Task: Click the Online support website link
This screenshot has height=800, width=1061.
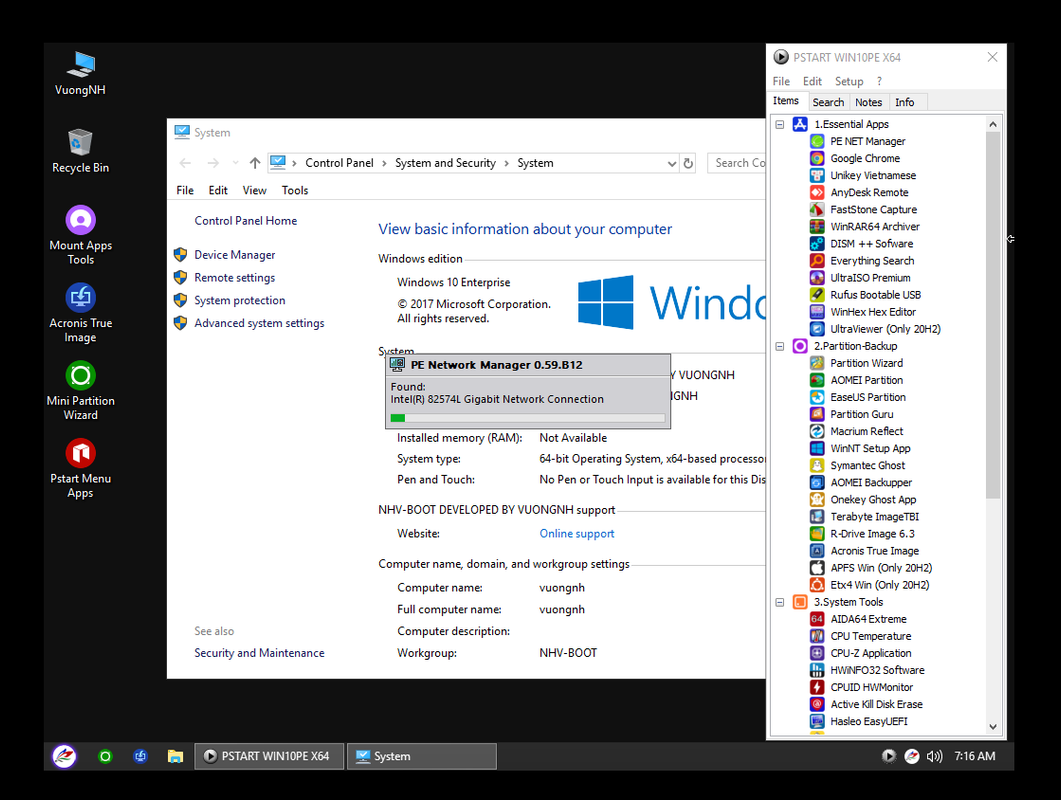Action: coord(577,534)
